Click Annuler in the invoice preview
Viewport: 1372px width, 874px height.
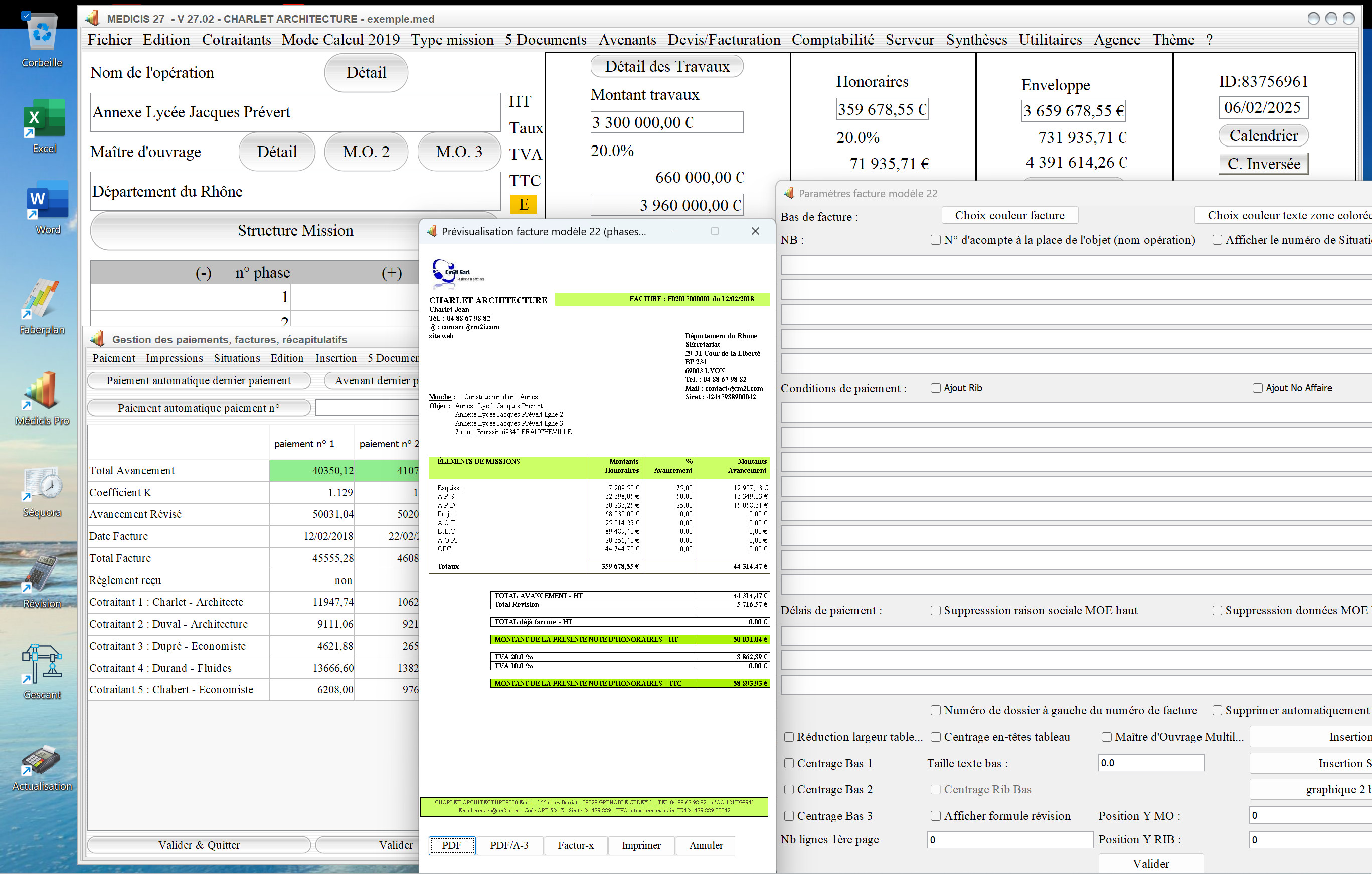click(x=706, y=845)
